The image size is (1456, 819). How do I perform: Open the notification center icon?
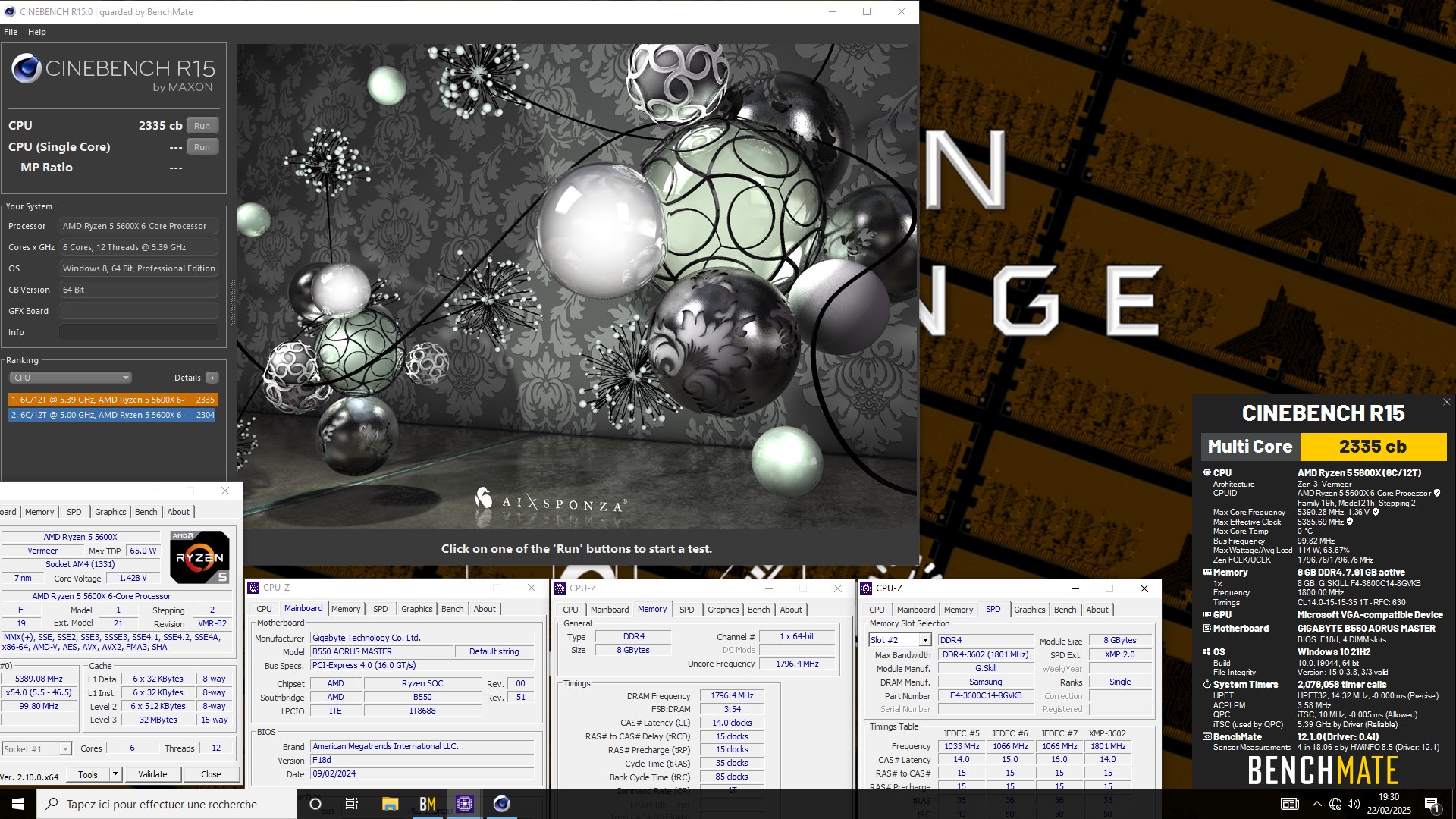coord(1432,804)
